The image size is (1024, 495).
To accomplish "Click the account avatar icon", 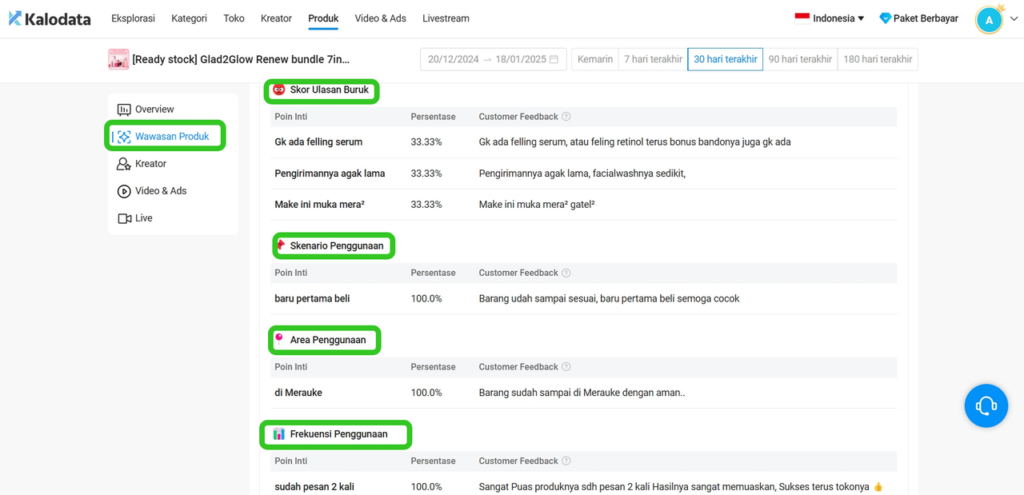I will pos(989,20).
